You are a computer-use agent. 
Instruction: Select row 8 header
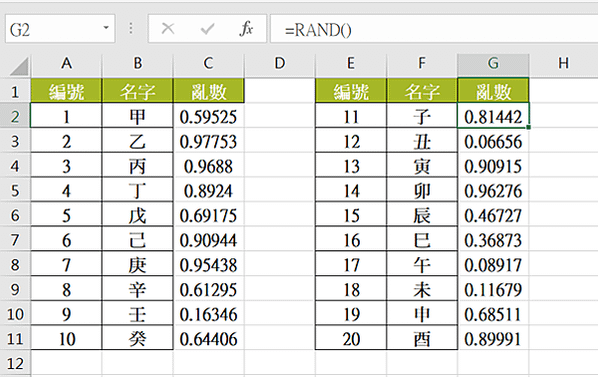(15, 264)
